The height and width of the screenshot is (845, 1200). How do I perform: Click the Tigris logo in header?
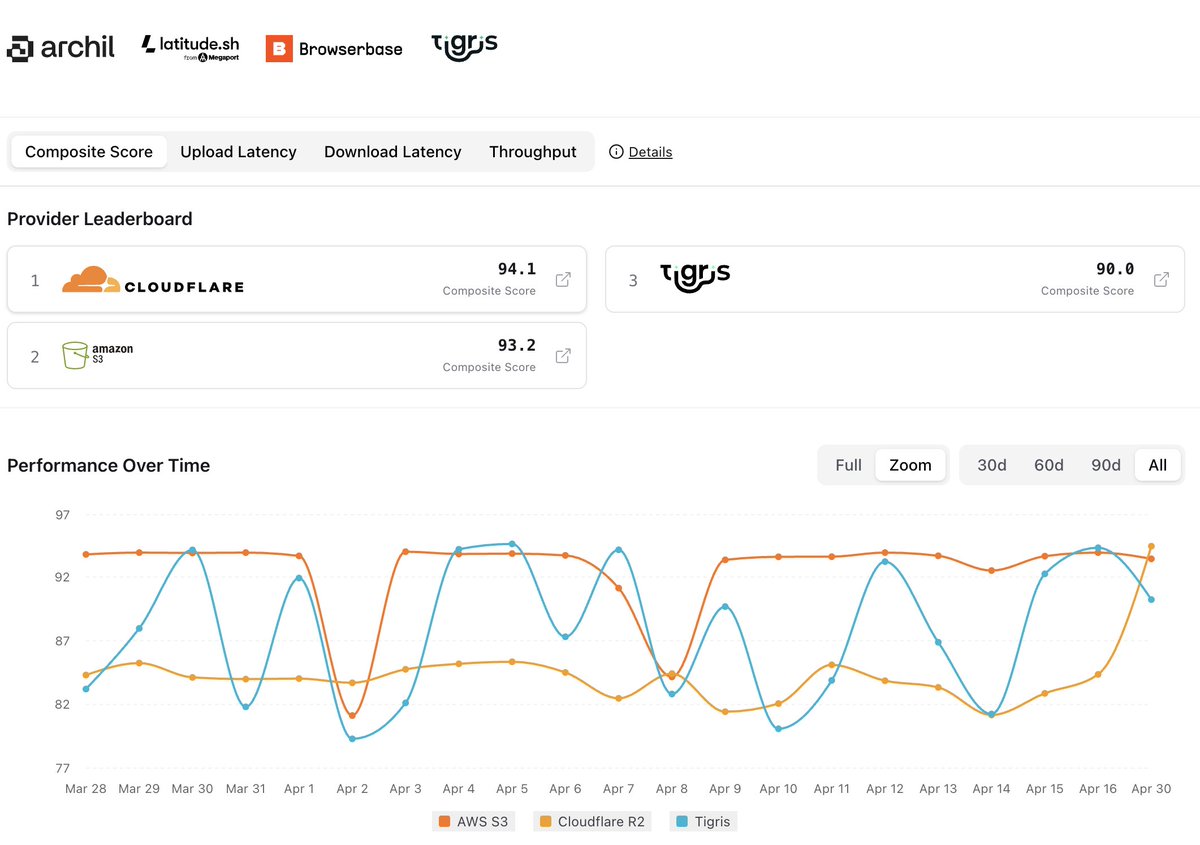[464, 47]
